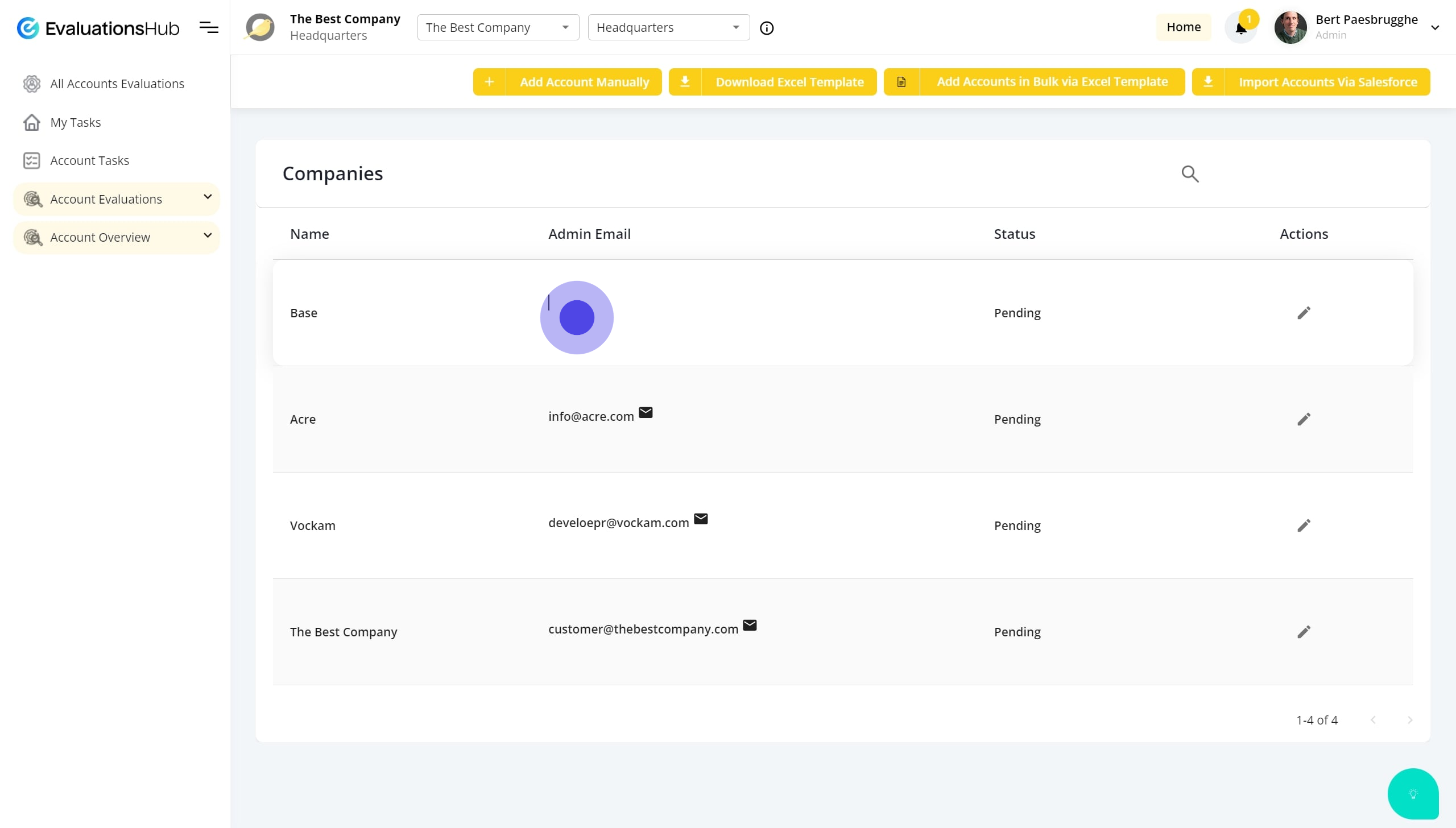Go to All Accounts Evaluations
The width and height of the screenshot is (1456, 828).
click(117, 84)
